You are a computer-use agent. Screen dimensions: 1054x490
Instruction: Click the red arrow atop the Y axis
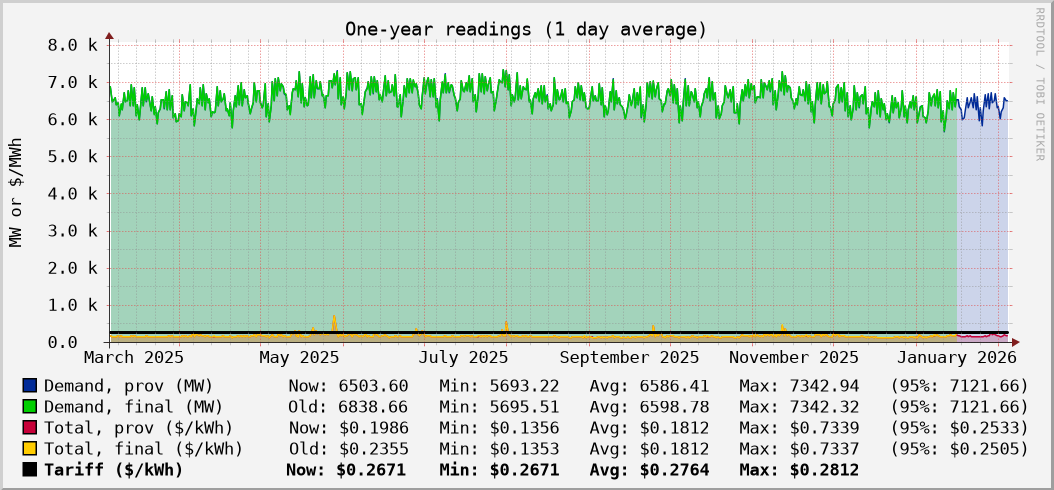(109, 35)
